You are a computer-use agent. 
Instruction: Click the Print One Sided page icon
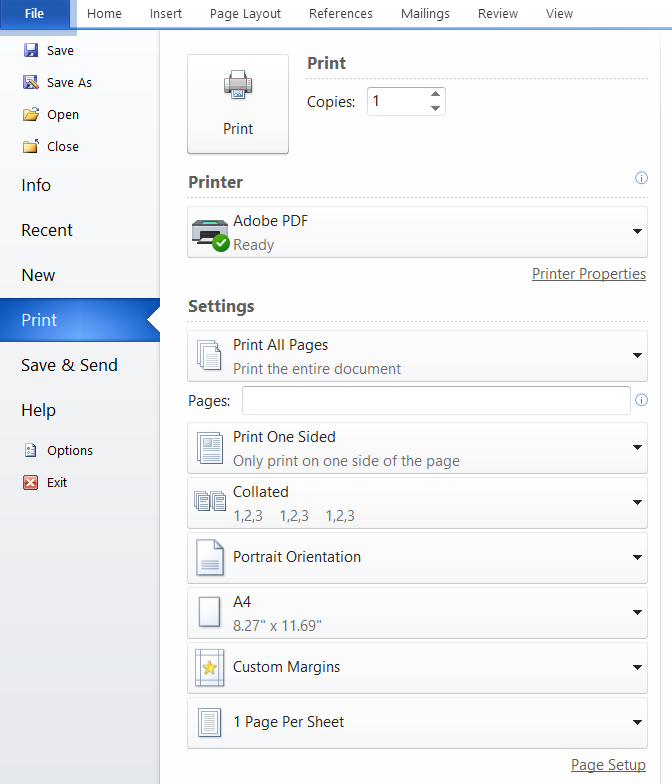(210, 448)
